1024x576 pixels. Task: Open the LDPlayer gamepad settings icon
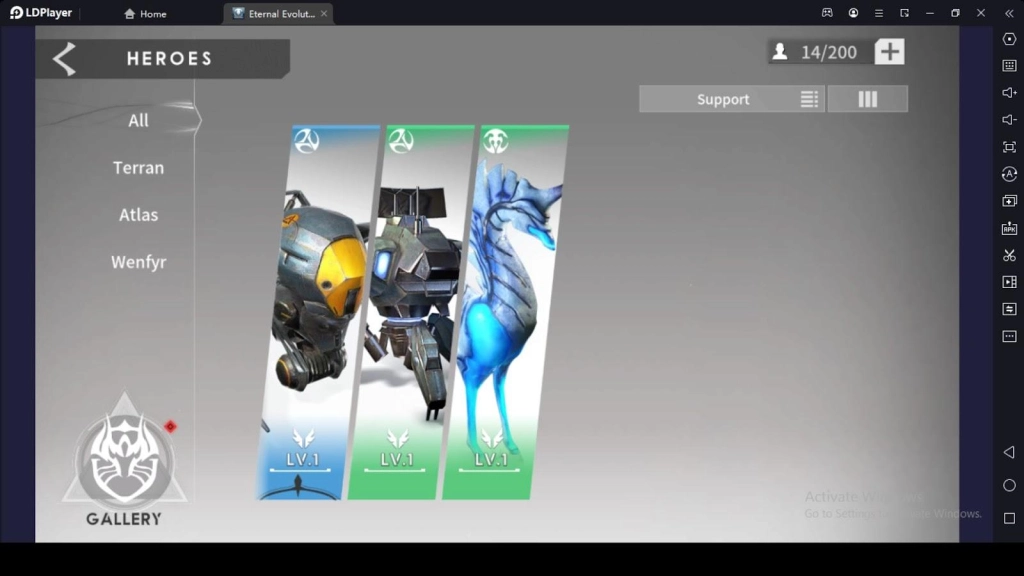(827, 13)
